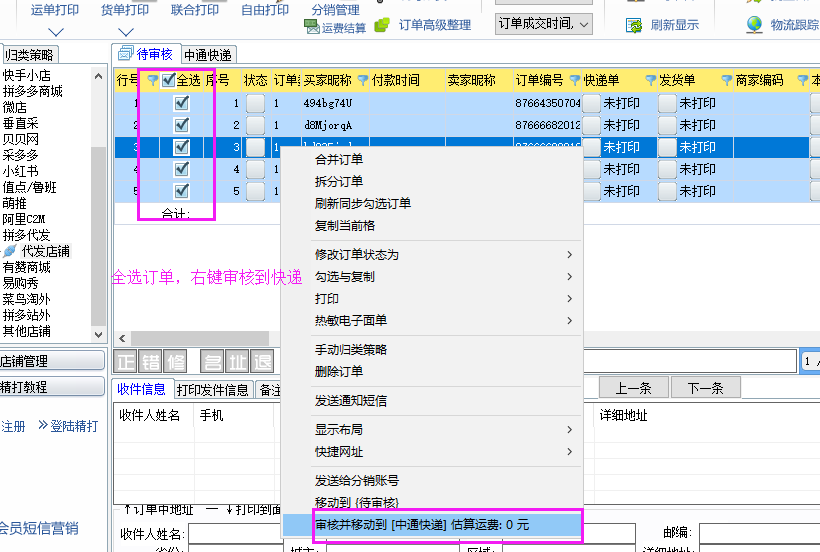Click filter icon on 订单编号 column
820x552 pixels.
(x=575, y=80)
